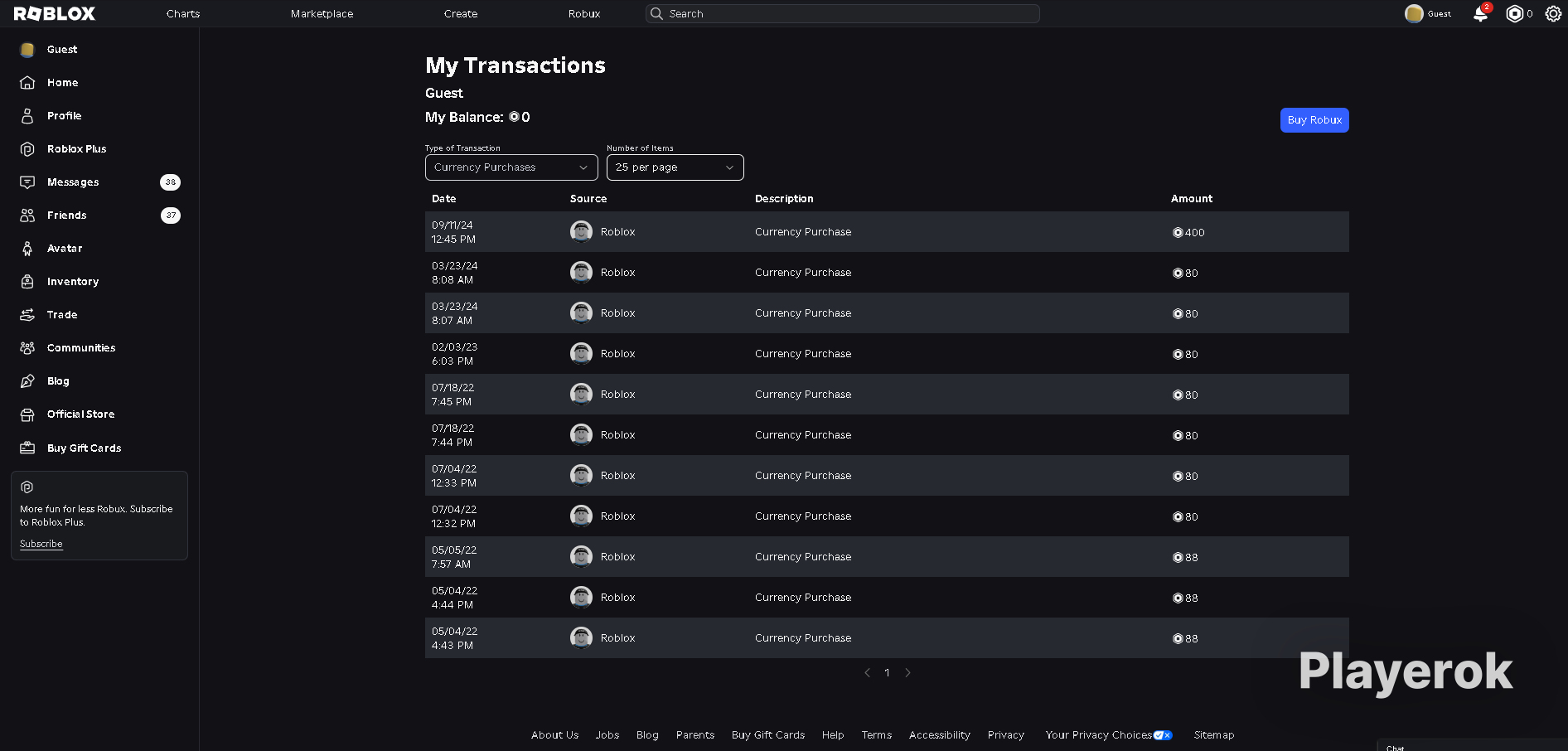
Task: Click the Amount column header
Action: tap(1192, 199)
